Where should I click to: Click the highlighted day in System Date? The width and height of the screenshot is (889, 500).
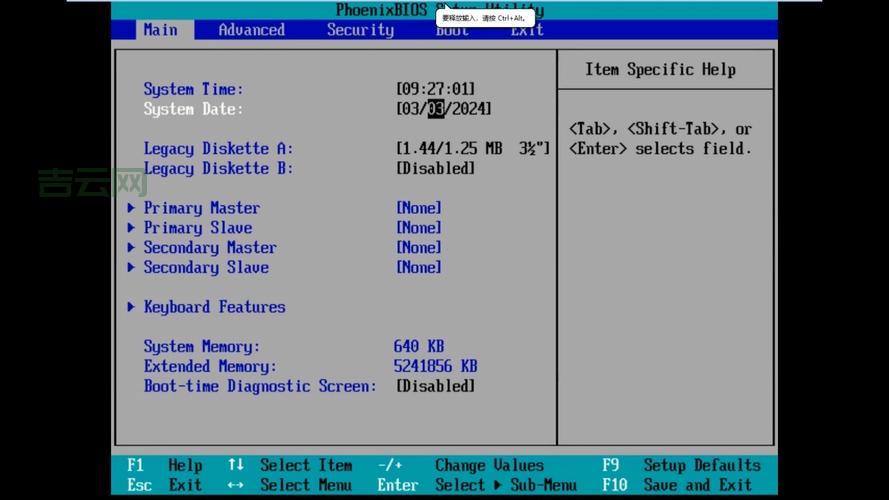click(x=435, y=109)
